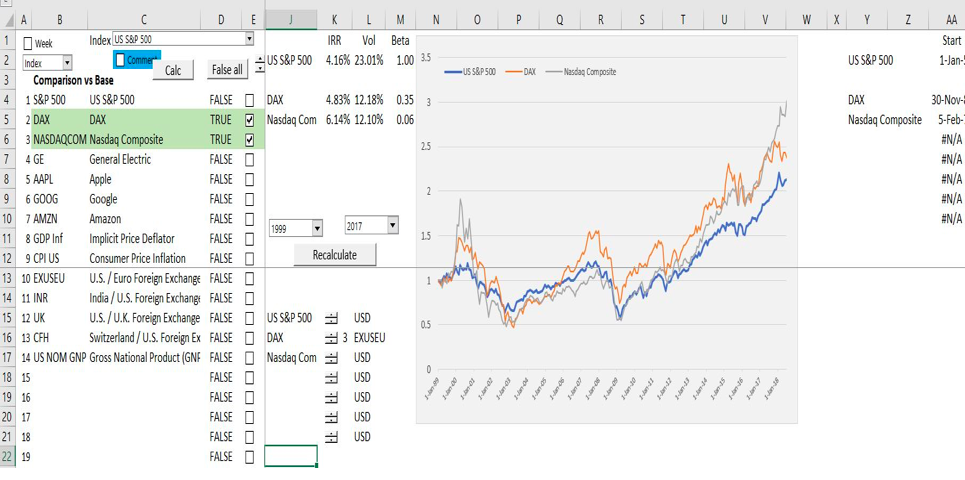Open the small Index dropdown in row 2
The width and height of the screenshot is (965, 480).
click(47, 63)
